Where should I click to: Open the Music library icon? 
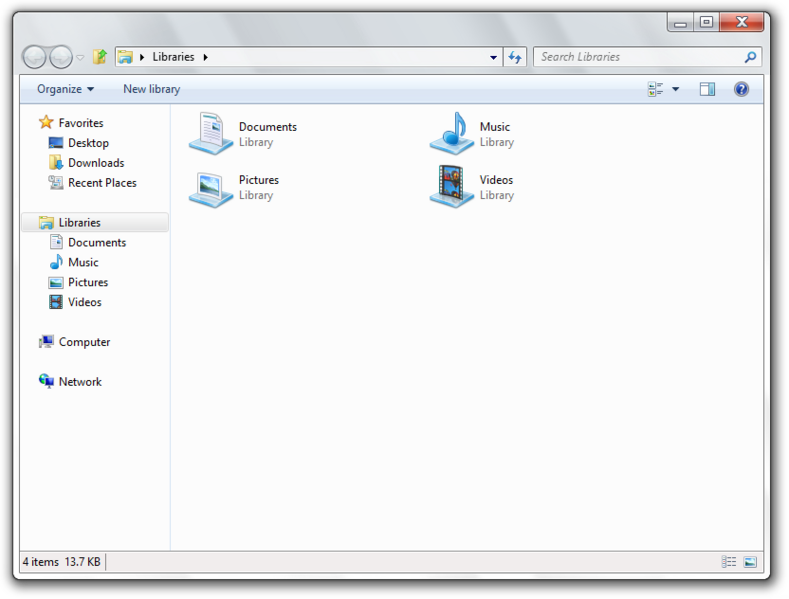point(452,134)
